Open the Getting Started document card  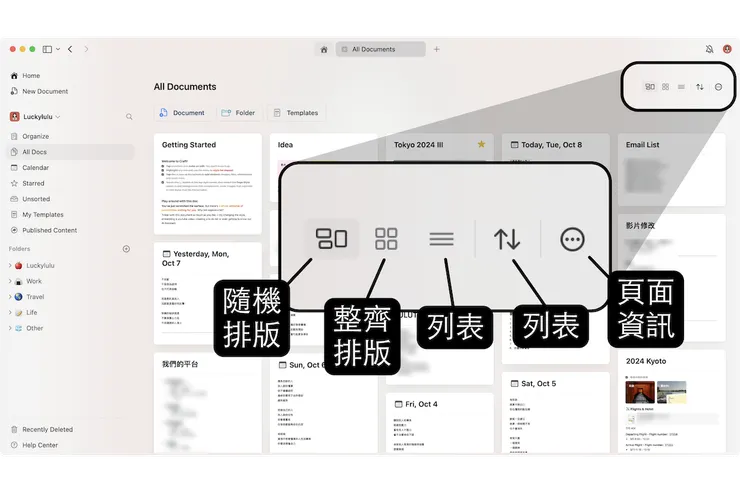click(208, 184)
